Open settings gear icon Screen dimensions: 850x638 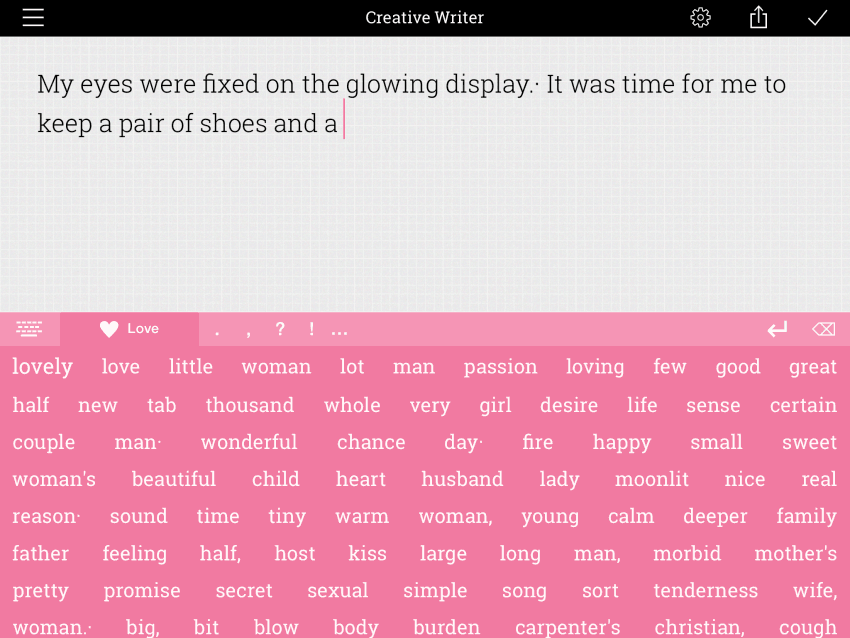click(701, 18)
